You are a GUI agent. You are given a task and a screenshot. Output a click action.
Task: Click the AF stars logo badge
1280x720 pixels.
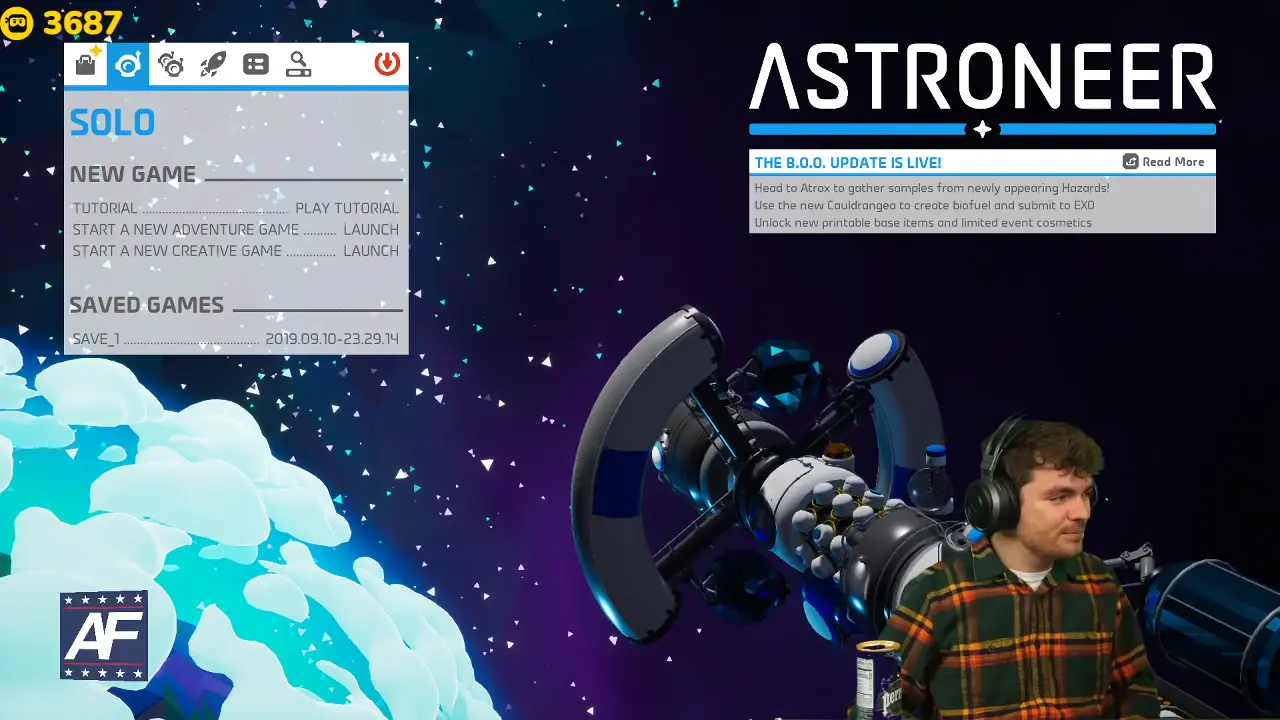point(104,636)
